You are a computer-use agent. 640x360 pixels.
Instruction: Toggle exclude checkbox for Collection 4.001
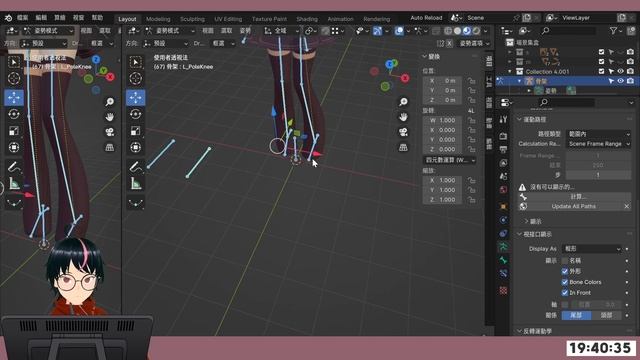click(x=601, y=71)
